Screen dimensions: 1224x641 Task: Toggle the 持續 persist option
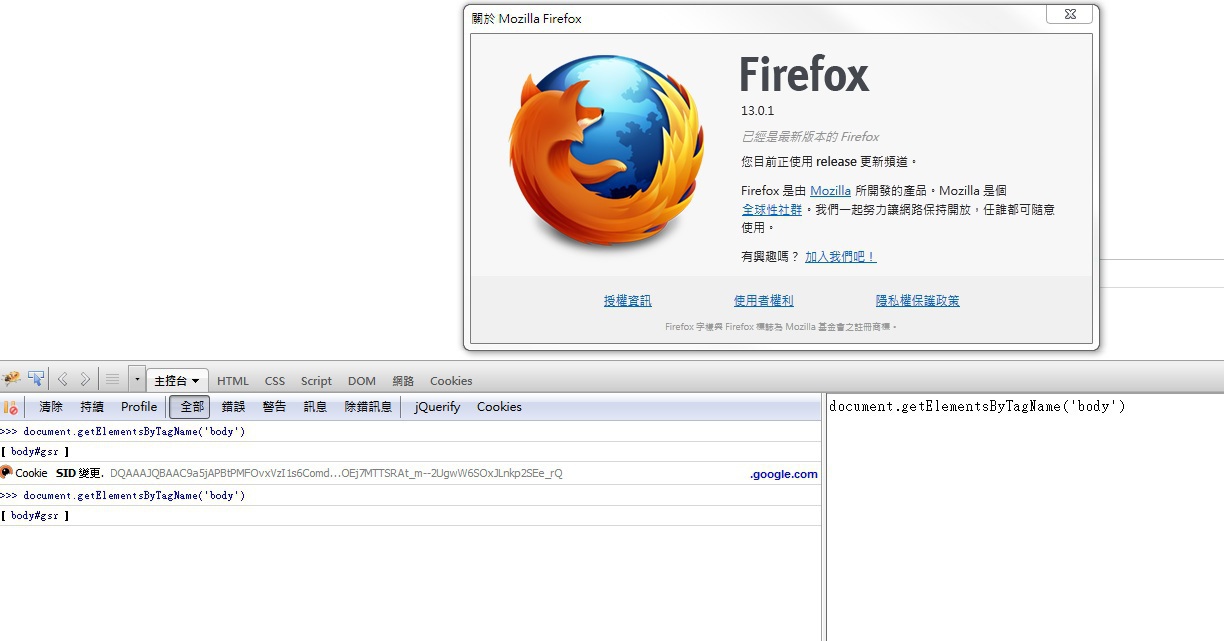pyautogui.click(x=92, y=407)
